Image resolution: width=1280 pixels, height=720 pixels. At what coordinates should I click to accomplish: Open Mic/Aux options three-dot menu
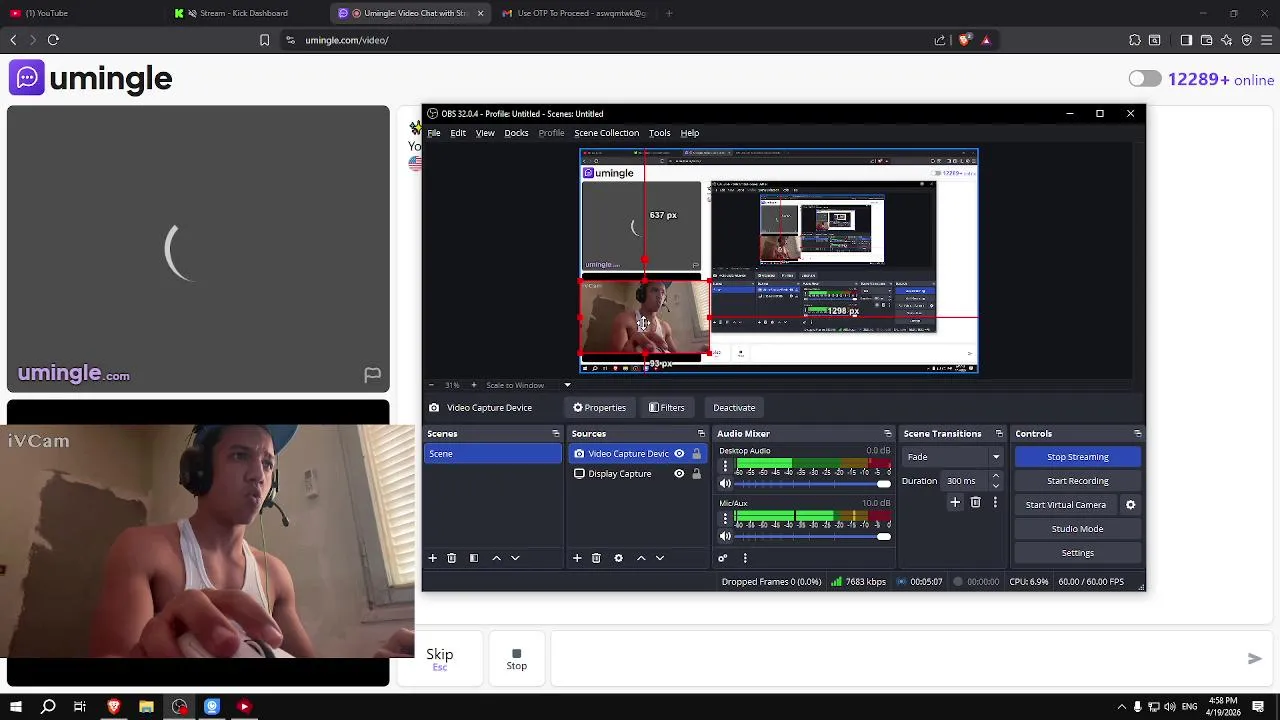tap(725, 519)
